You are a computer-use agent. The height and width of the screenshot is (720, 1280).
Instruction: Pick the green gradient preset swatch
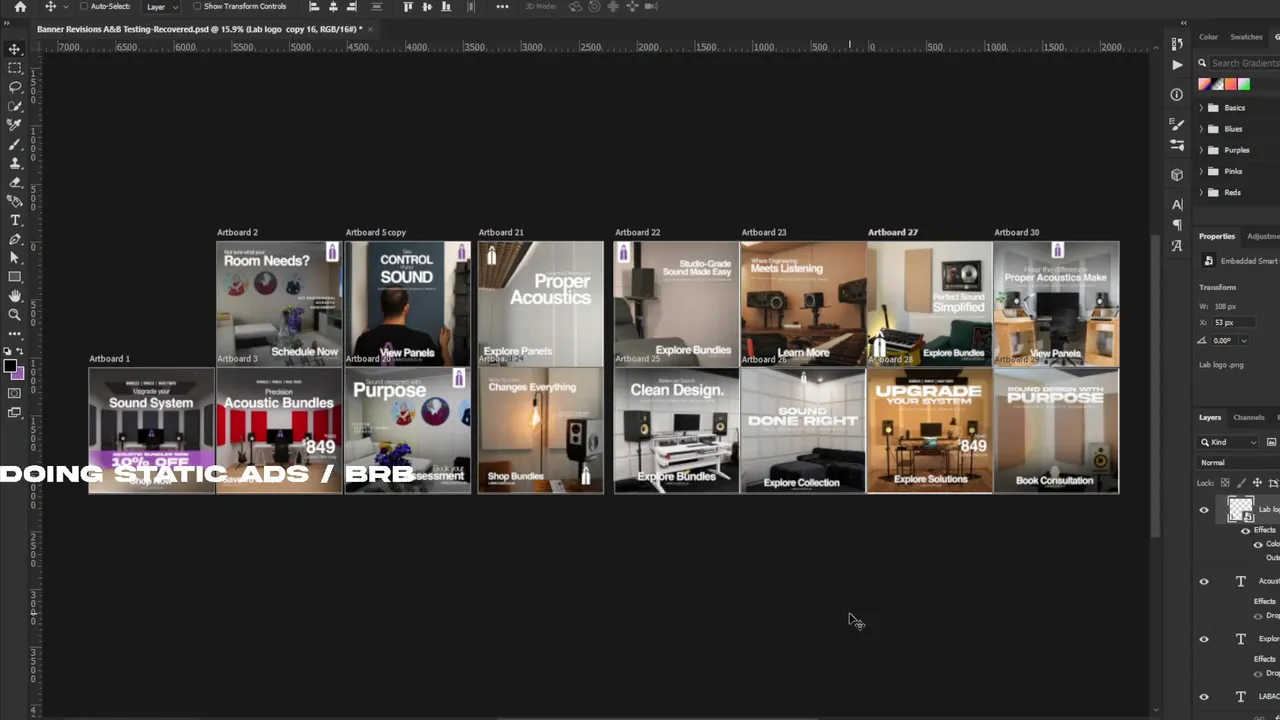point(1244,84)
